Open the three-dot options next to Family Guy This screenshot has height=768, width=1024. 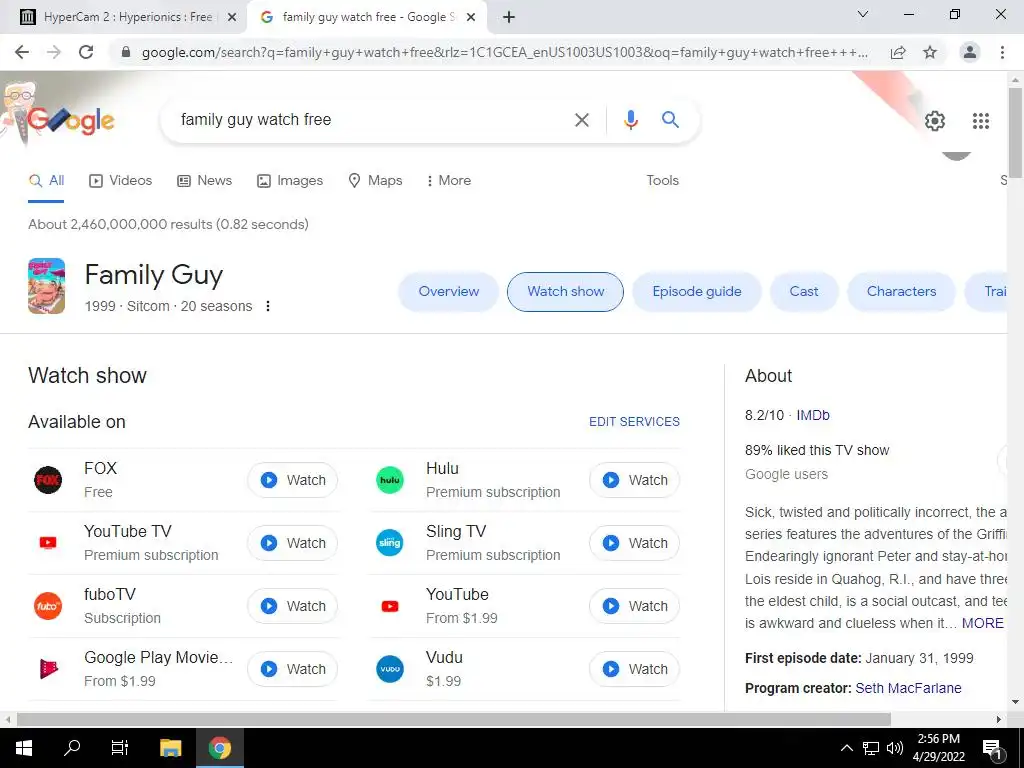[268, 306]
